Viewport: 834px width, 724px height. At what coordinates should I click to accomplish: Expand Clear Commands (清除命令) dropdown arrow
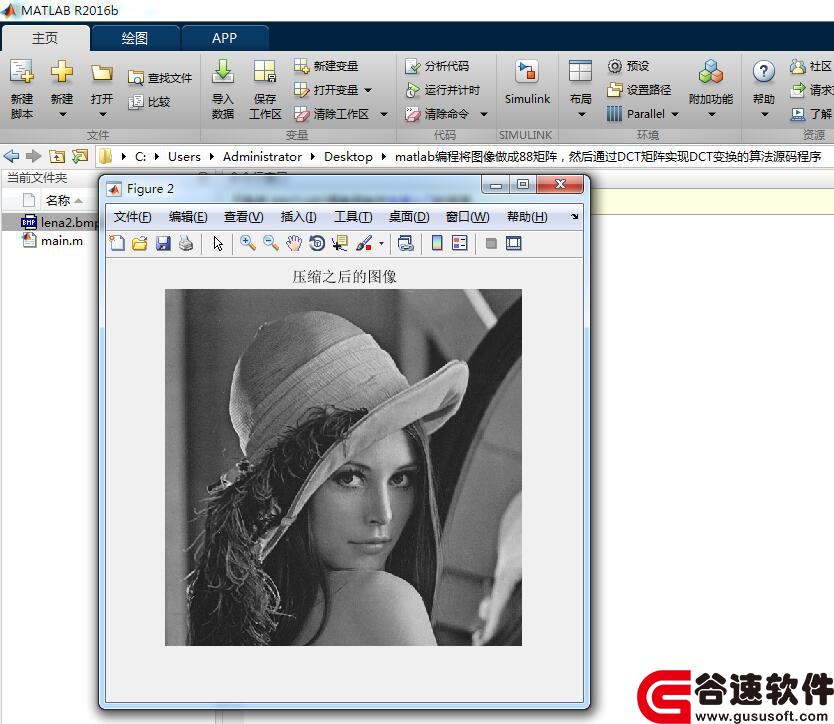[483, 114]
